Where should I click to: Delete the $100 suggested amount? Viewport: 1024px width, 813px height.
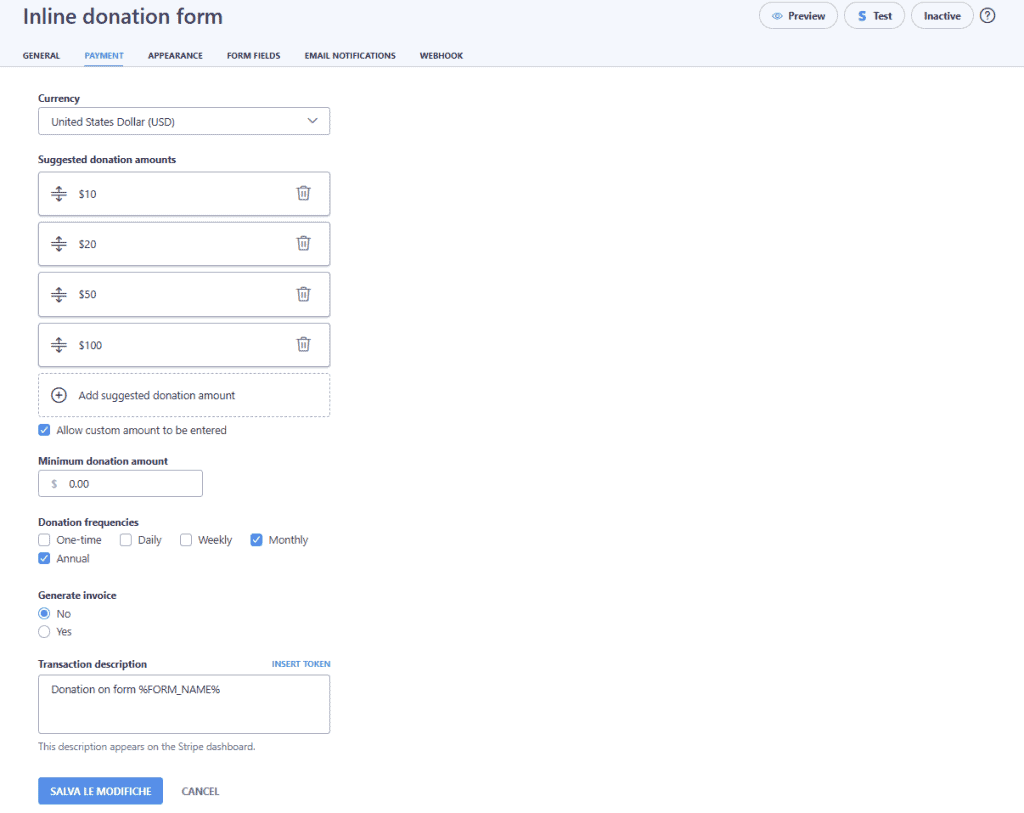coord(303,344)
